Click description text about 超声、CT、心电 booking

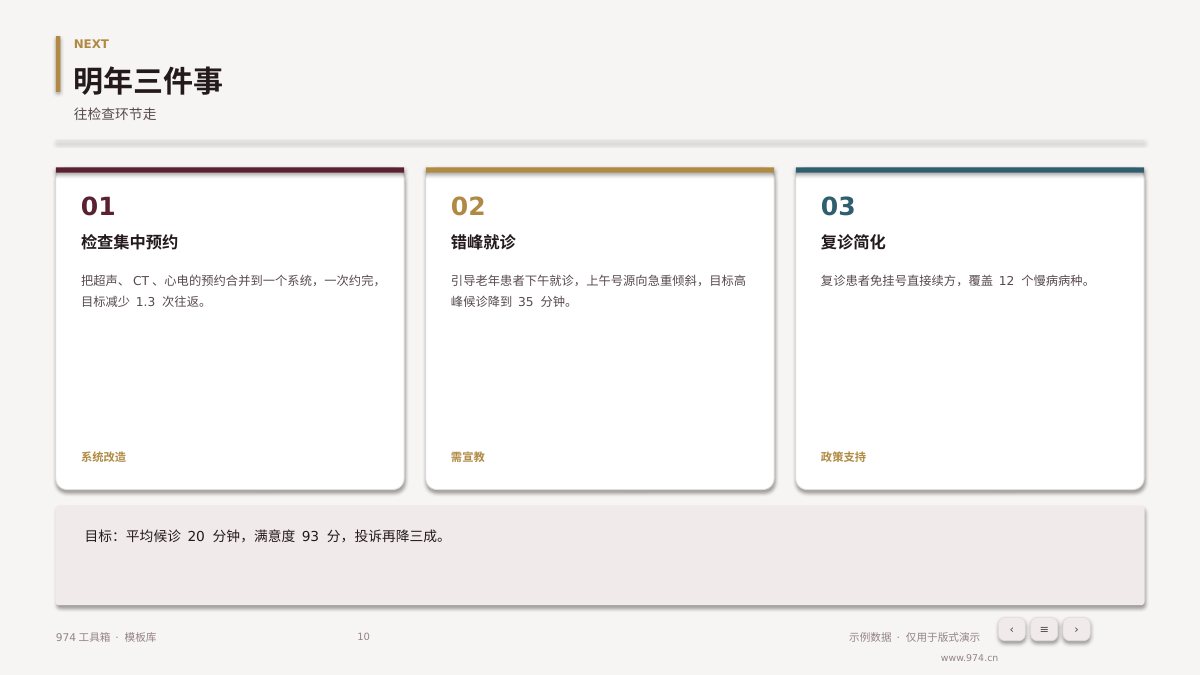(230, 291)
